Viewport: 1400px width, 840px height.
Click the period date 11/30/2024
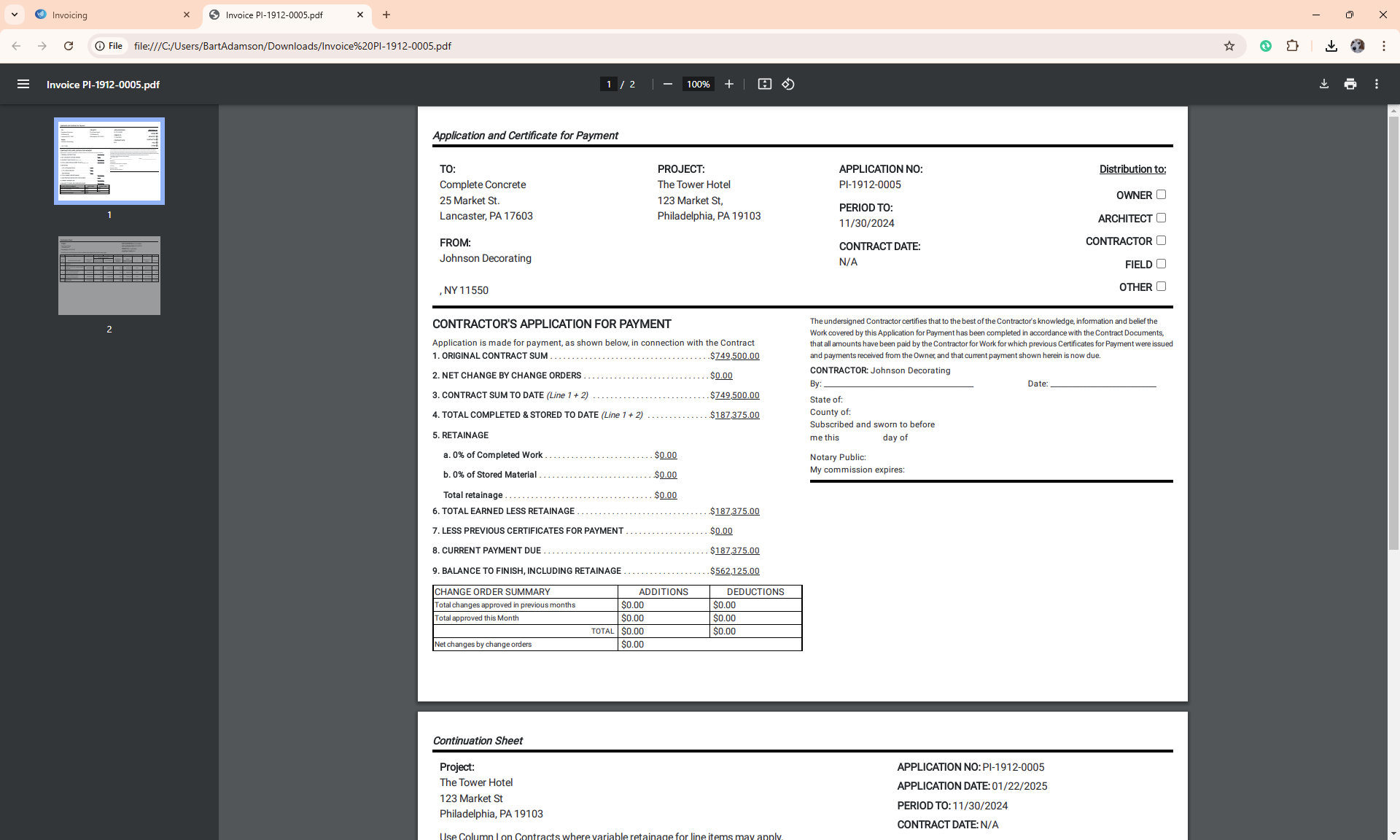click(866, 223)
